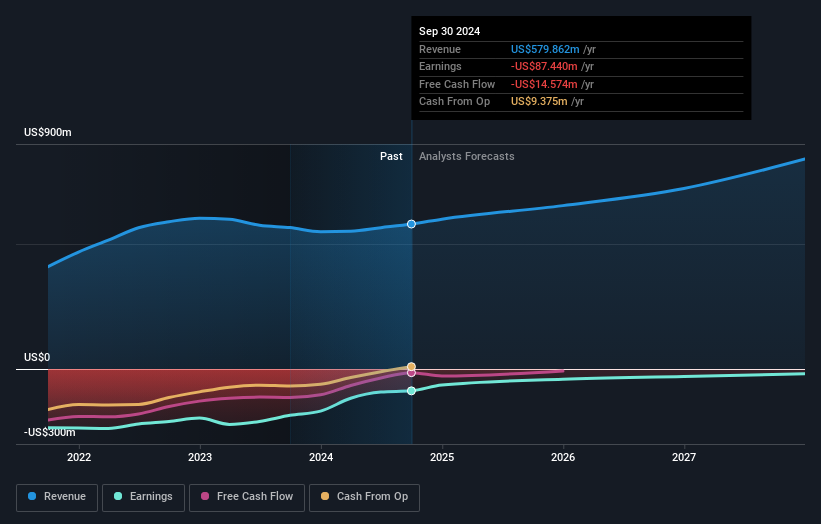The height and width of the screenshot is (524, 821).
Task: Click the 2024 x-axis label
Action: (321, 458)
